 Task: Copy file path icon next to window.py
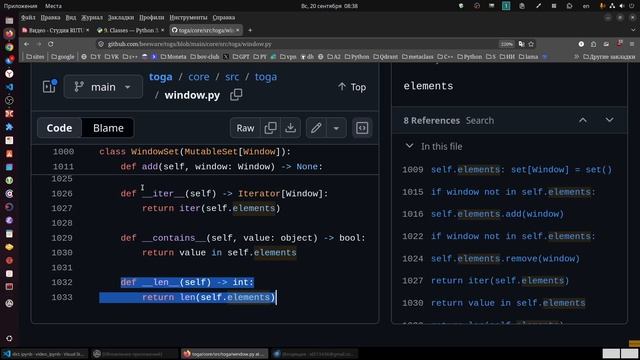236,95
